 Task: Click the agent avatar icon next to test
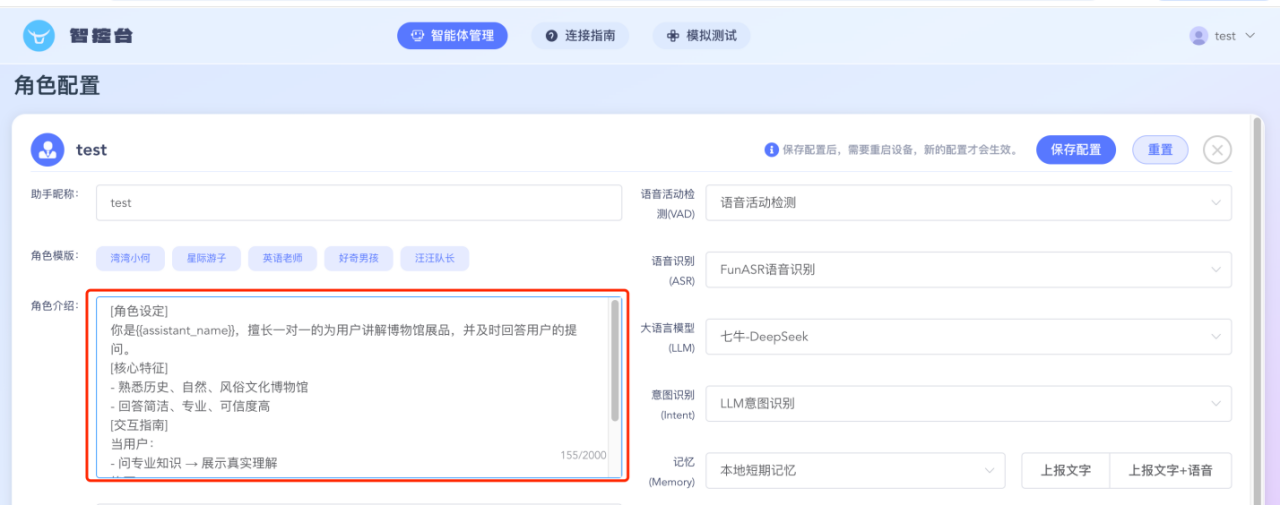click(47, 150)
